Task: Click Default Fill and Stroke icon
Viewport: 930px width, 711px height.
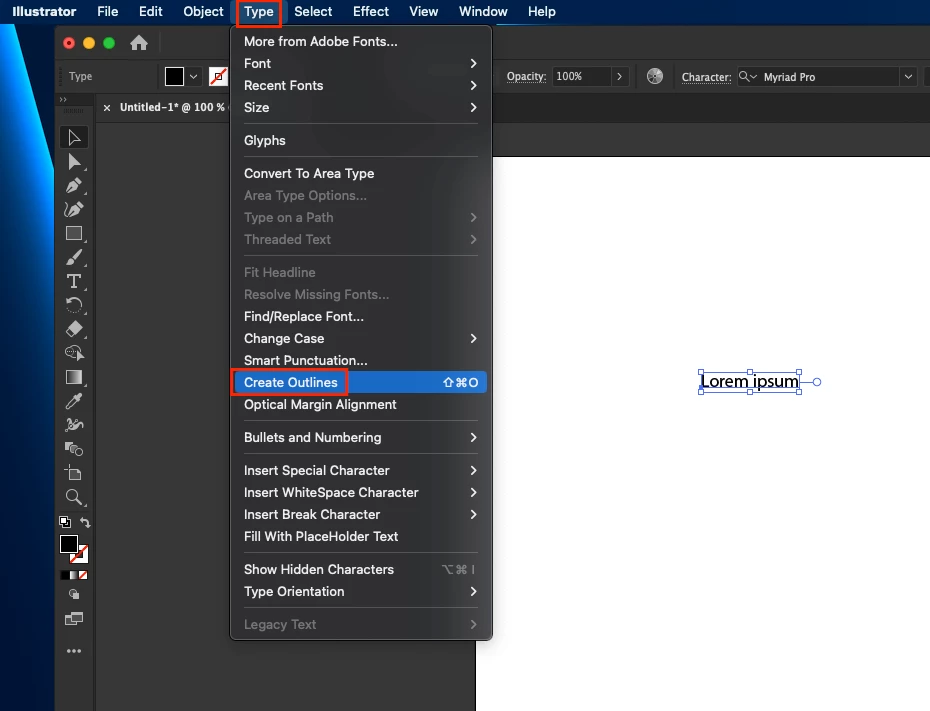Action: coord(65,522)
